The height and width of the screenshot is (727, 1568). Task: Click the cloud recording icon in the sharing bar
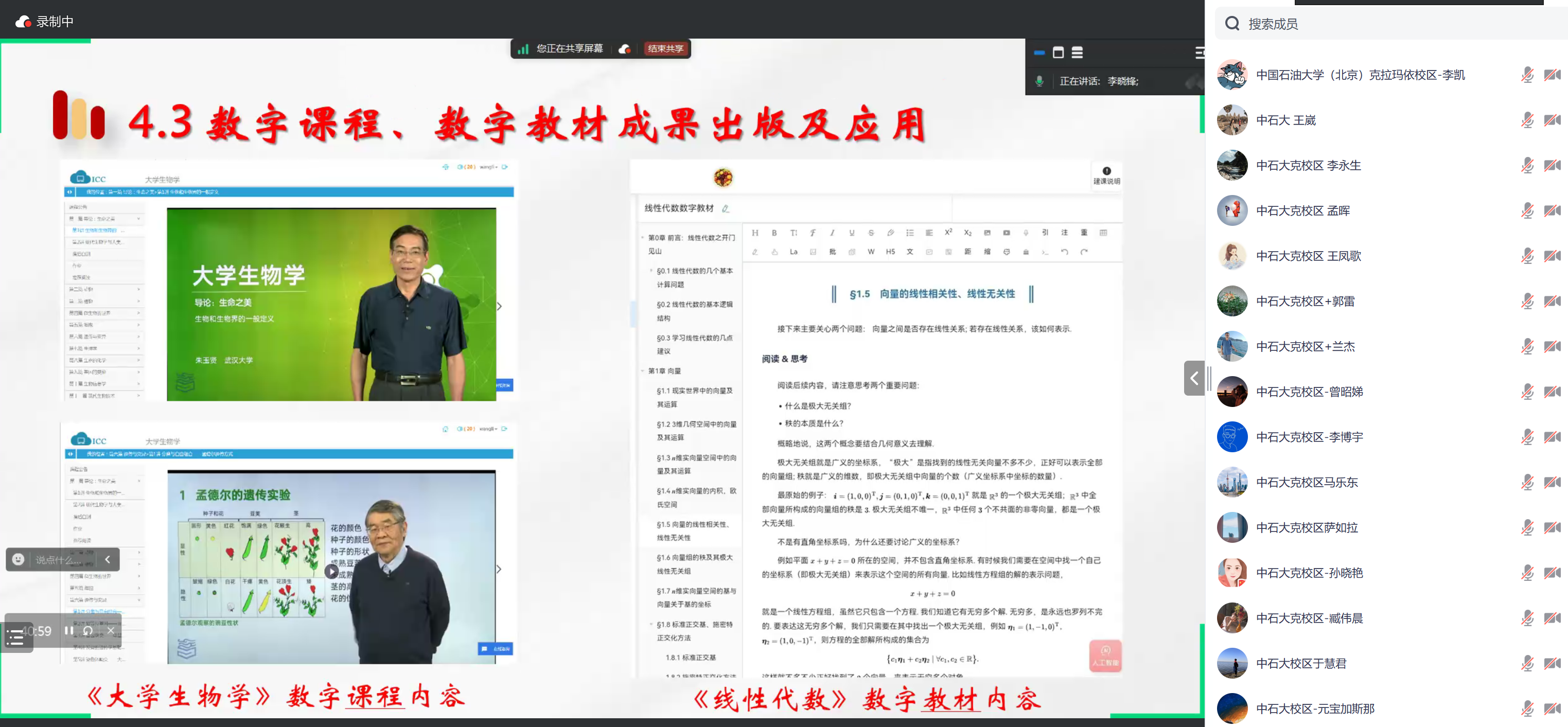[625, 49]
